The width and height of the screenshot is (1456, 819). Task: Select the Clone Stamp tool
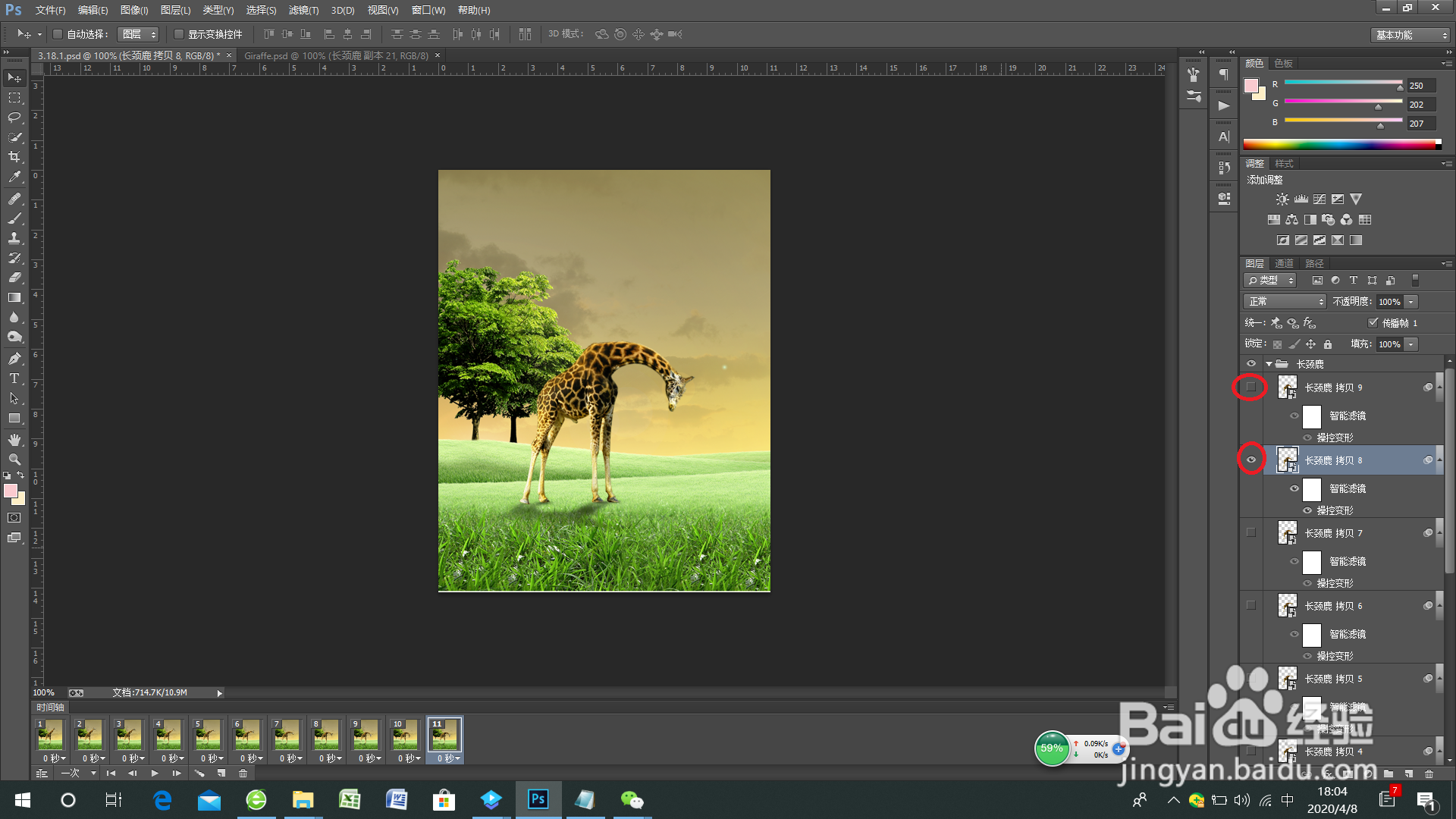pyautogui.click(x=14, y=238)
